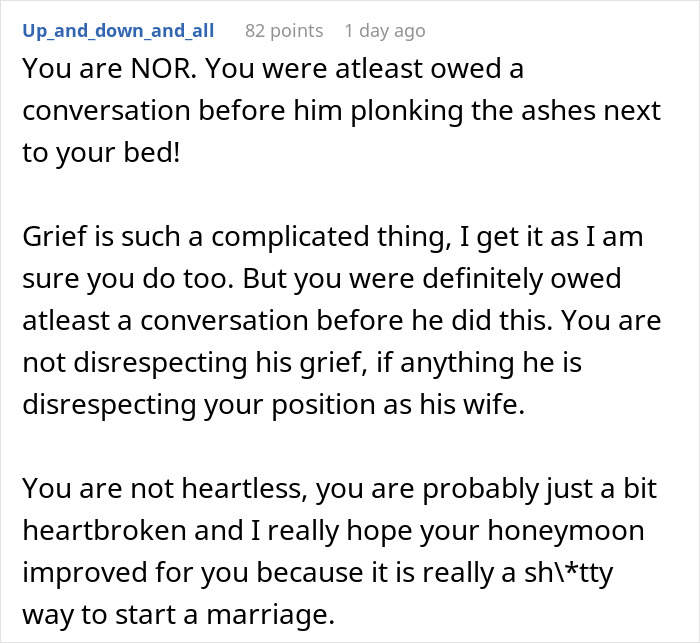Click the word Grief
The width and height of the screenshot is (700, 643).
click(x=55, y=236)
